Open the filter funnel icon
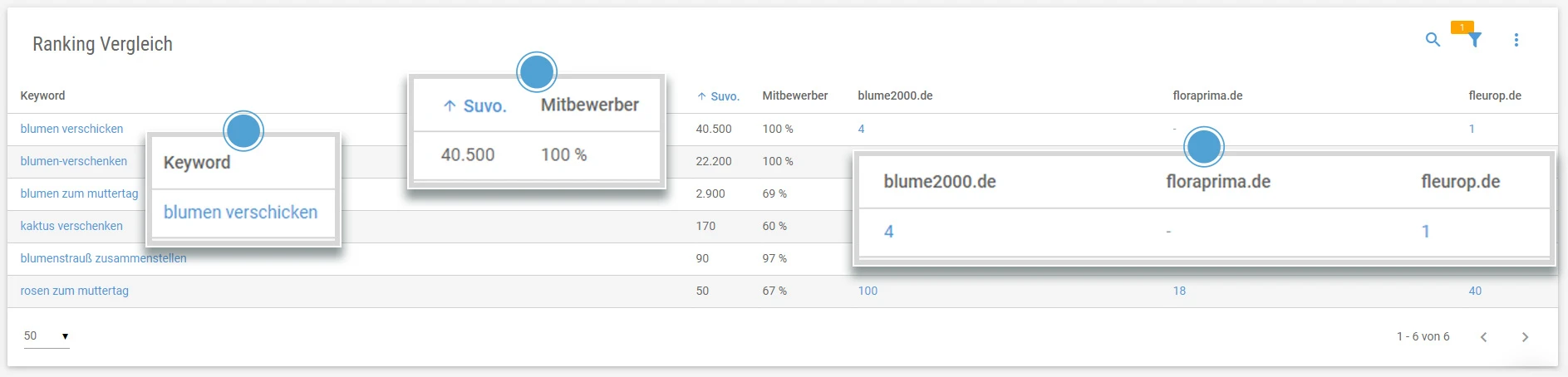The image size is (1568, 377). click(1474, 41)
